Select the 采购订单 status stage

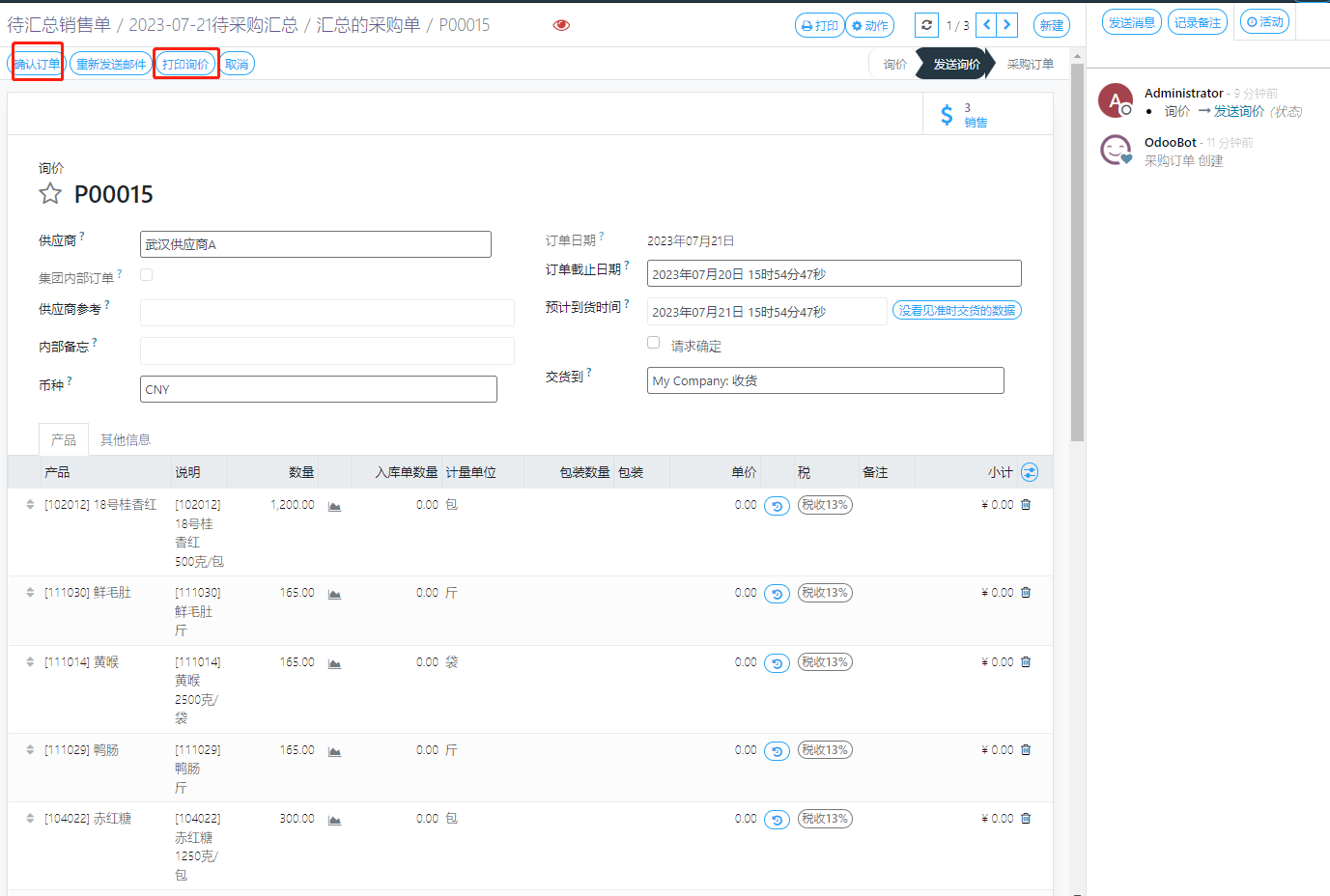(x=1030, y=65)
